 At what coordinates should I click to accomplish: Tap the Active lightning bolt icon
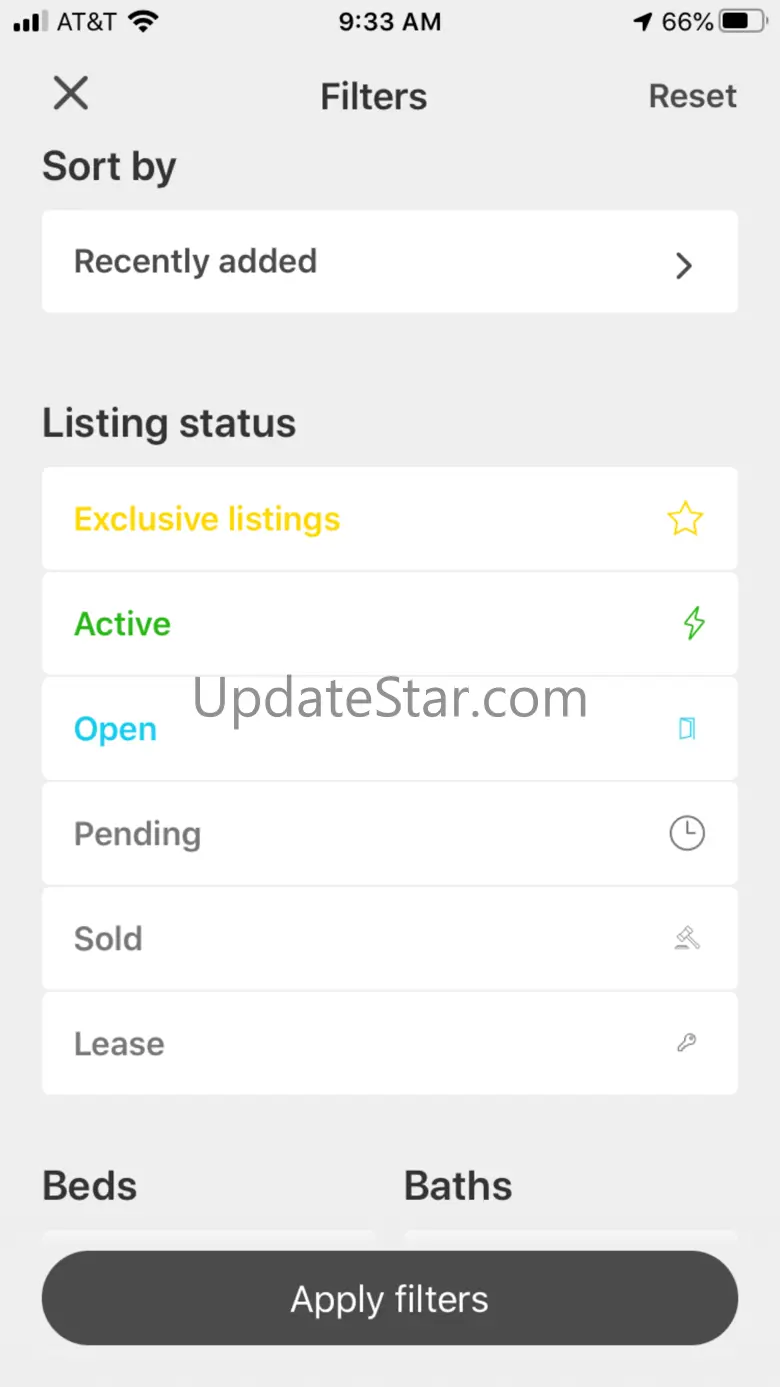click(x=693, y=624)
